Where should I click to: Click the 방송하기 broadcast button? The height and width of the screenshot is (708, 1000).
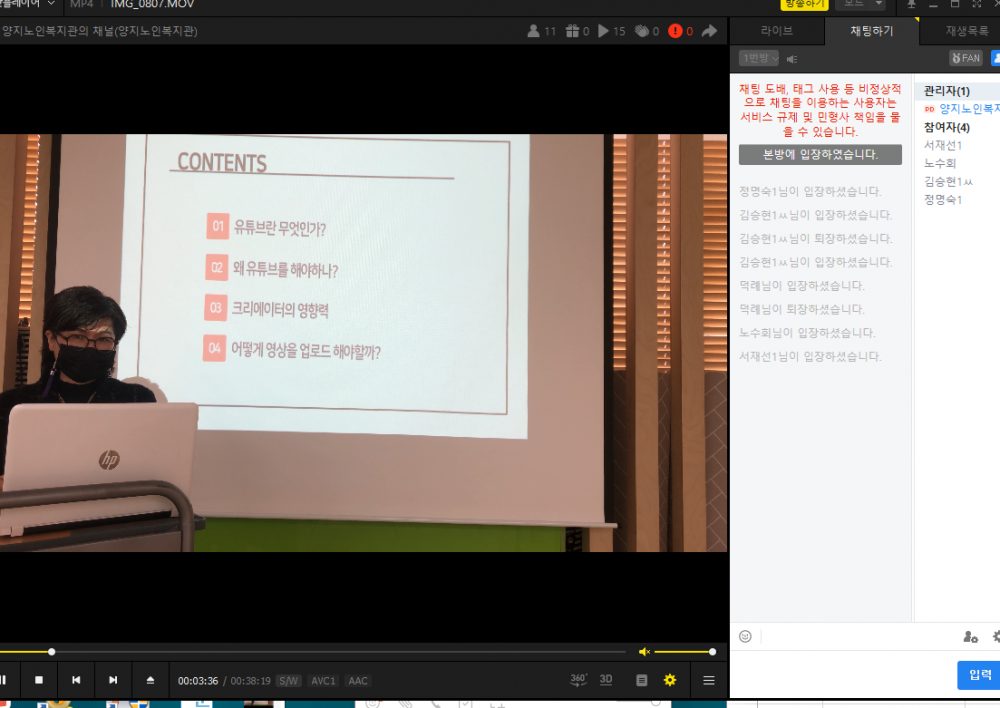tap(804, 4)
